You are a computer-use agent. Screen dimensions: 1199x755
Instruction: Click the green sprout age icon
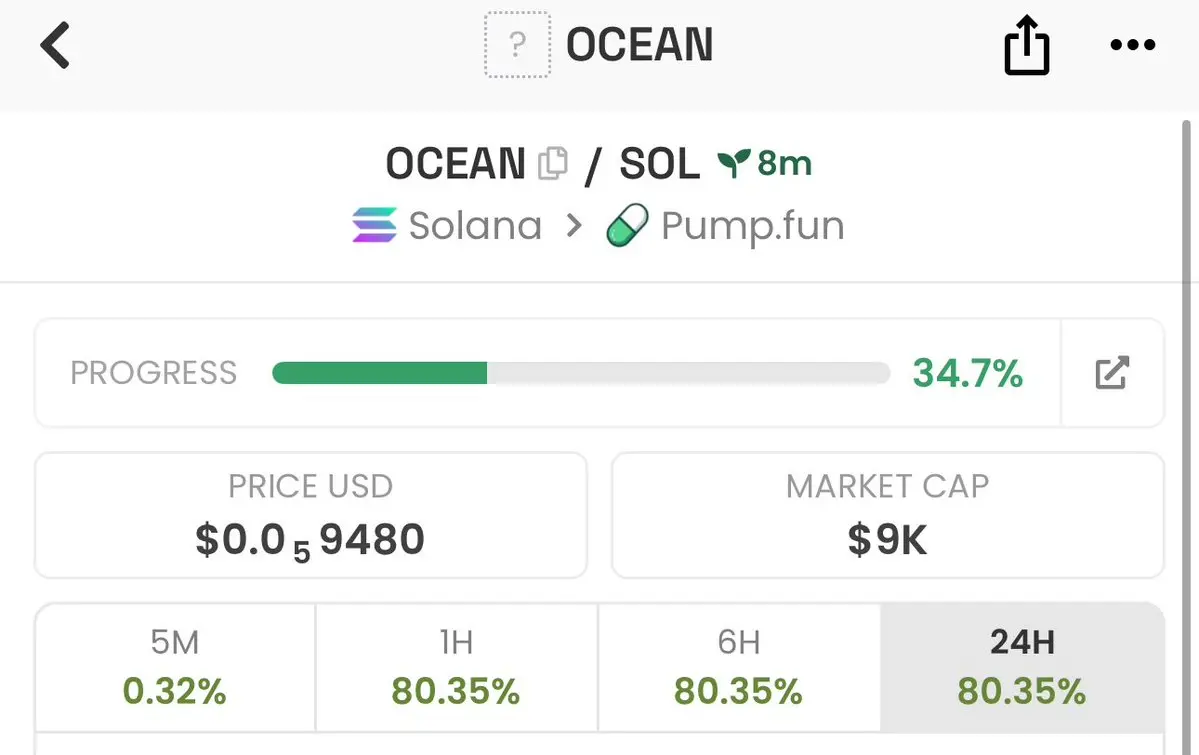click(x=733, y=163)
